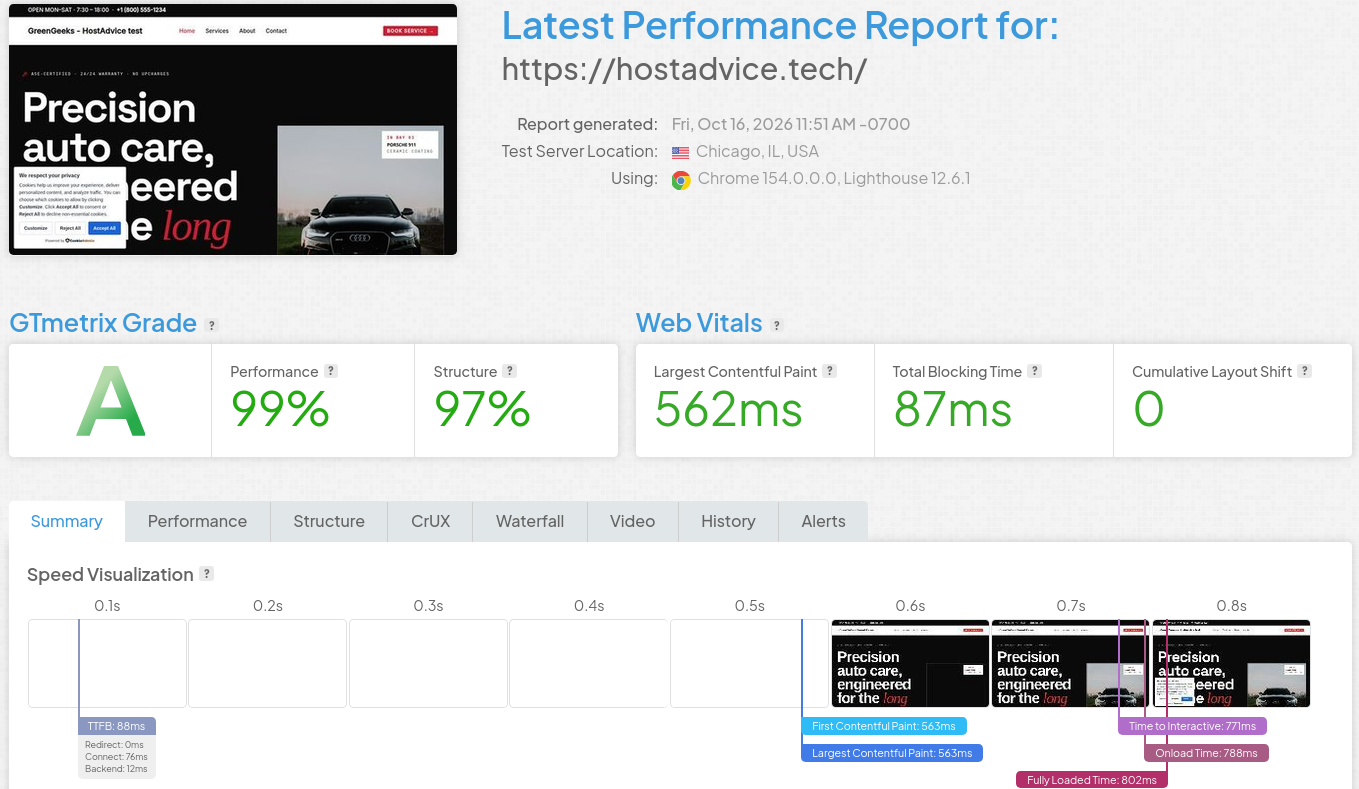
Task: Click the 97% Structure score
Action: [482, 409]
